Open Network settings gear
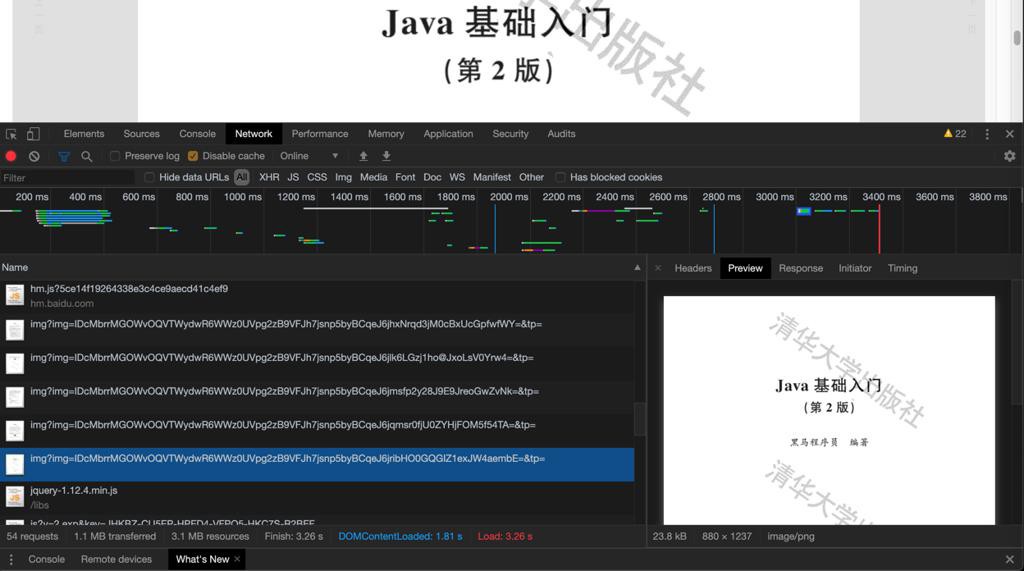The image size is (1024, 571). coord(1010,156)
